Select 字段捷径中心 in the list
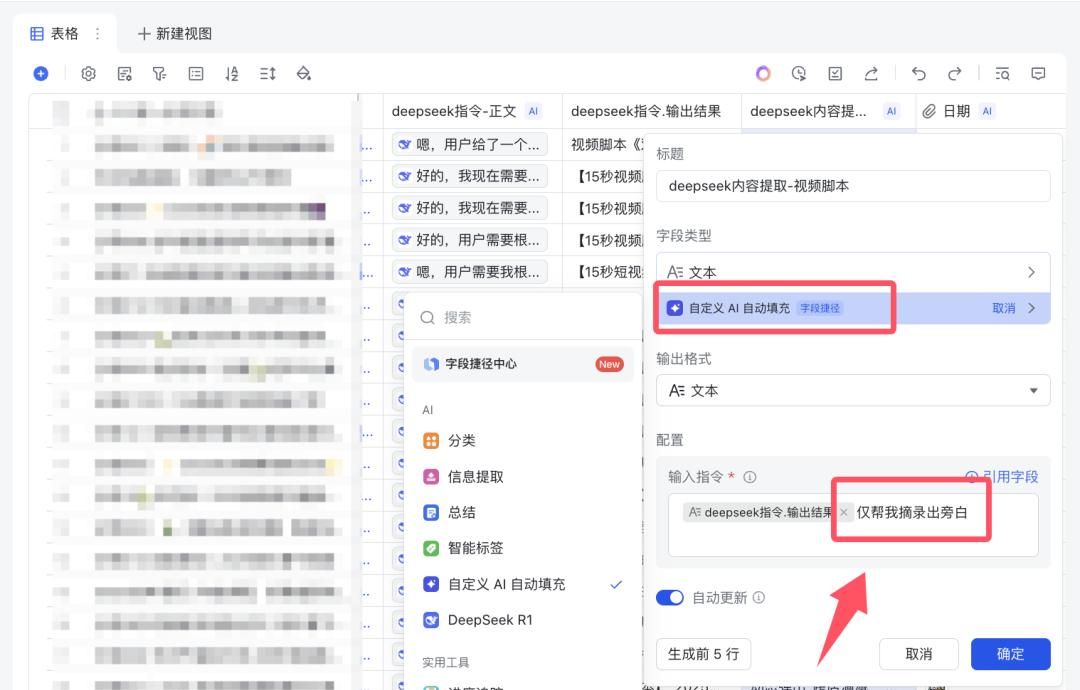This screenshot has width=1080, height=690. [522, 364]
